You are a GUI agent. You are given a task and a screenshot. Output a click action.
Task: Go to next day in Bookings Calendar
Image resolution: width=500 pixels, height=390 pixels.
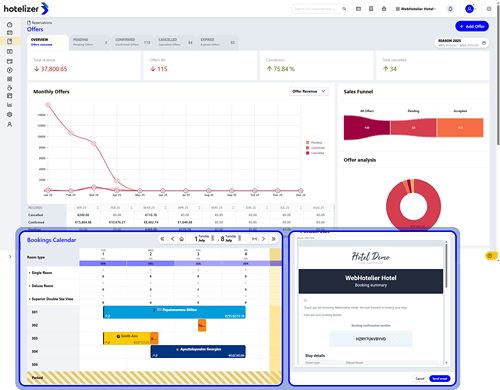tap(263, 239)
